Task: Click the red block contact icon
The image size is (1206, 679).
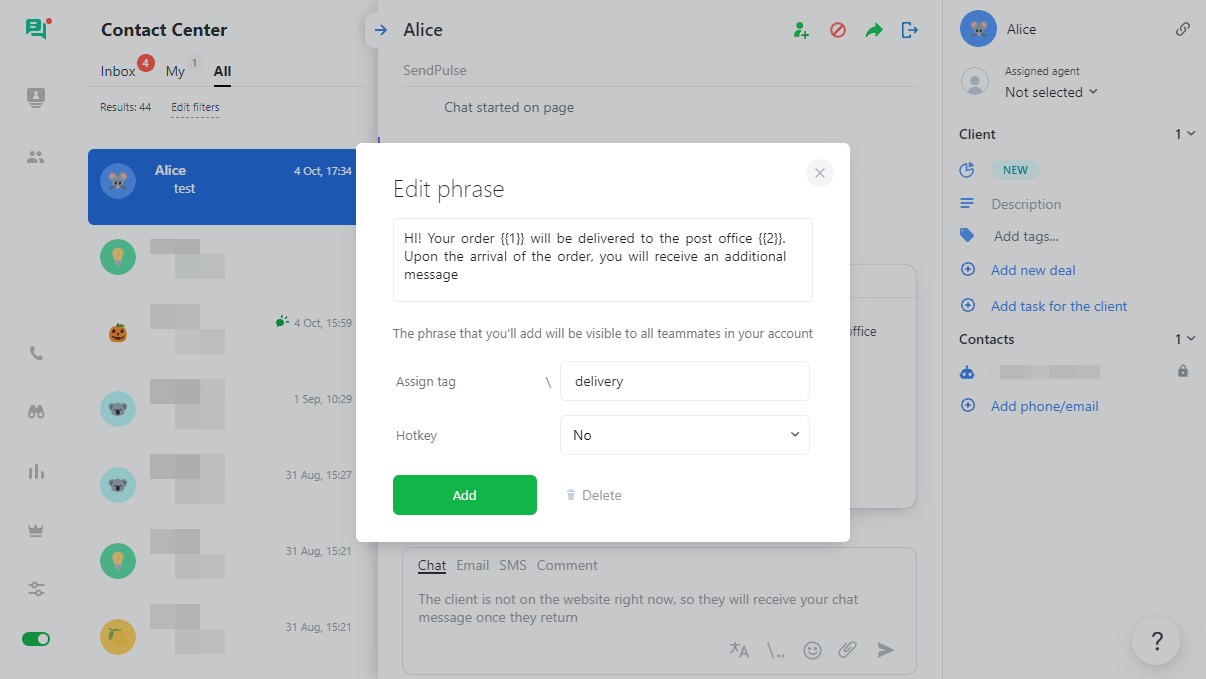Action: click(838, 30)
